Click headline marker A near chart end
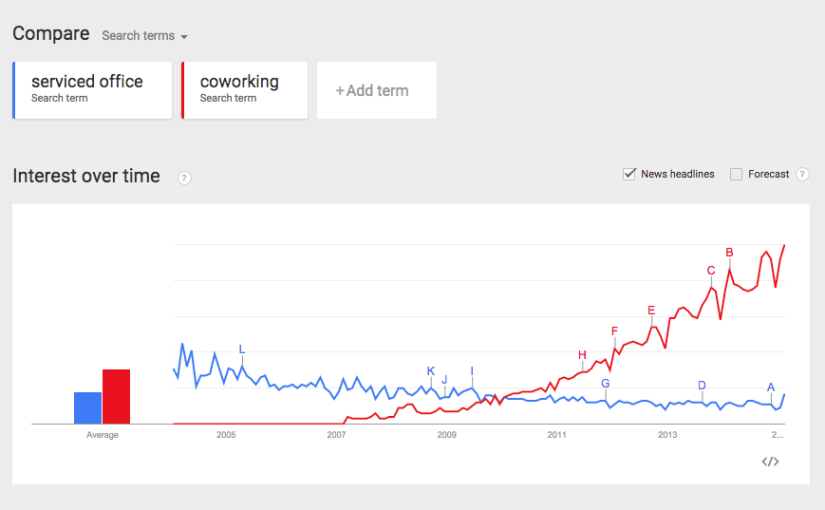The height and width of the screenshot is (510, 825). coord(771,387)
